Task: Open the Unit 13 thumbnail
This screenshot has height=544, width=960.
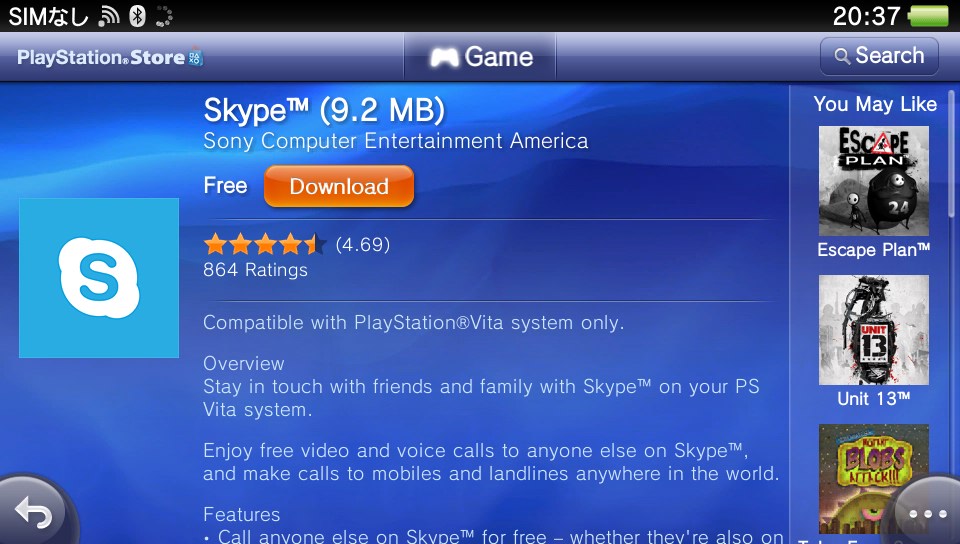Action: (x=874, y=330)
